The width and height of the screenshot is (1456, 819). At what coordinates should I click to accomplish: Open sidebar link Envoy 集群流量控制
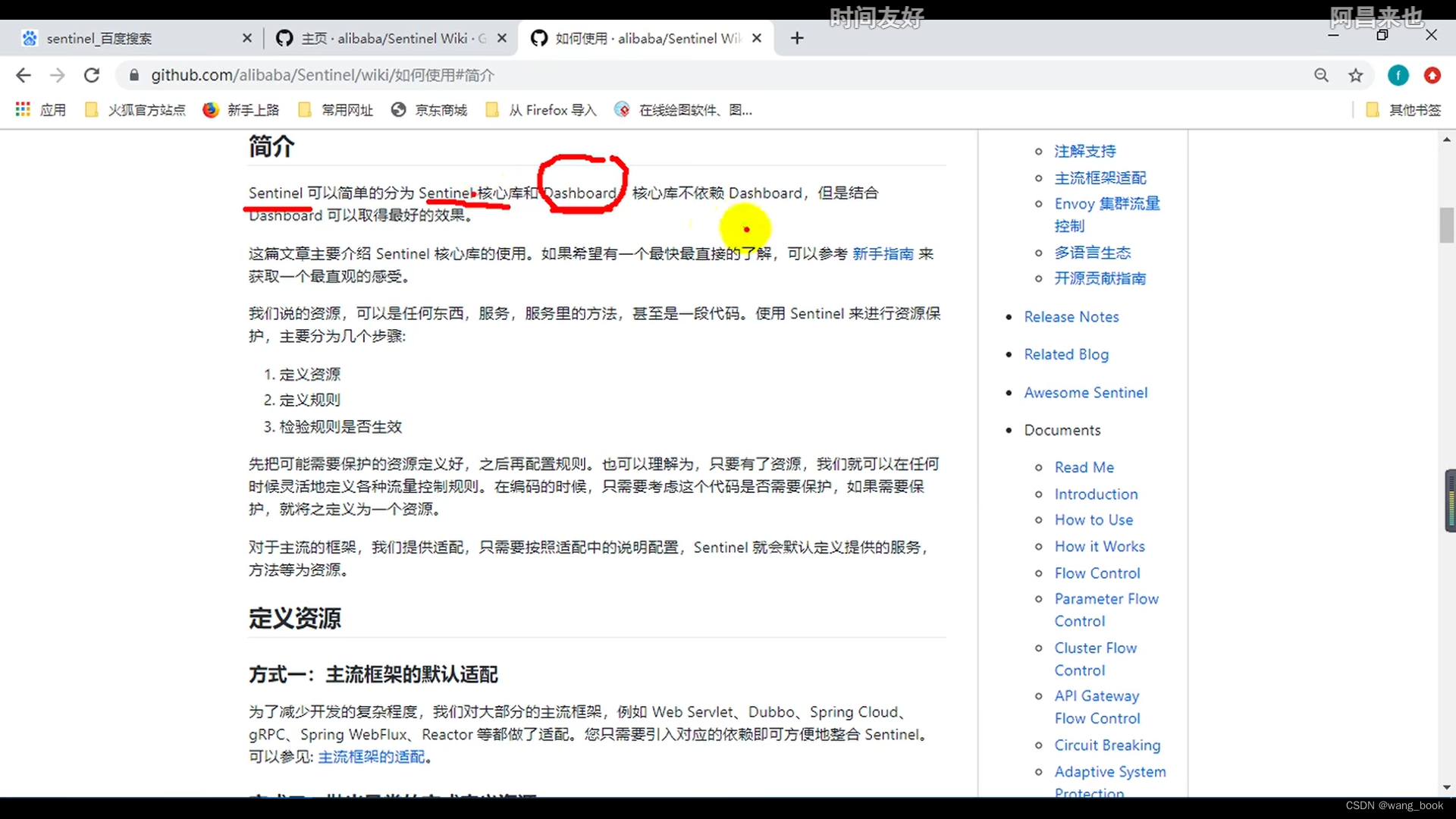1107,215
